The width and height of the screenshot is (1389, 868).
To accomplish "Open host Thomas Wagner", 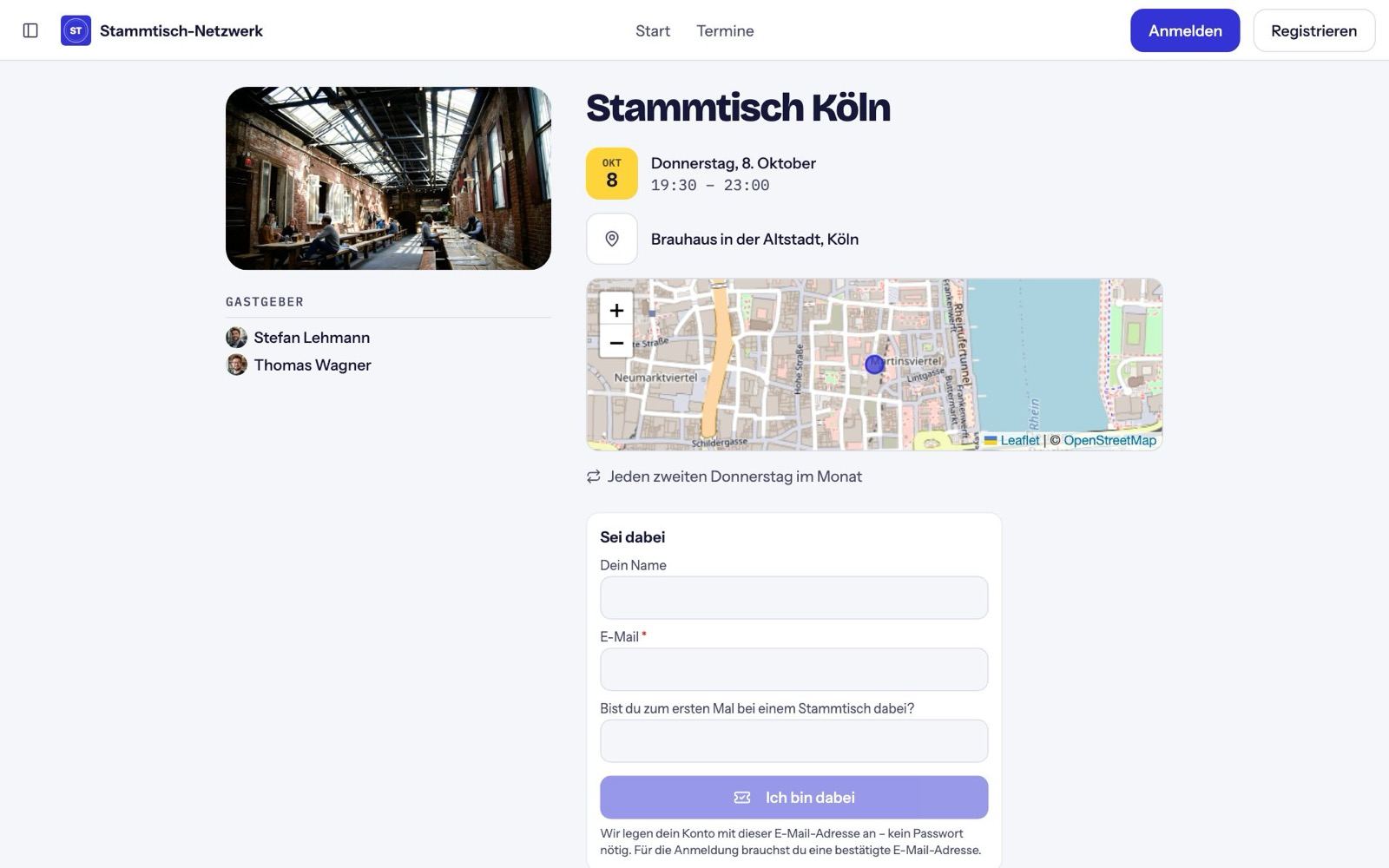I will [x=313, y=365].
